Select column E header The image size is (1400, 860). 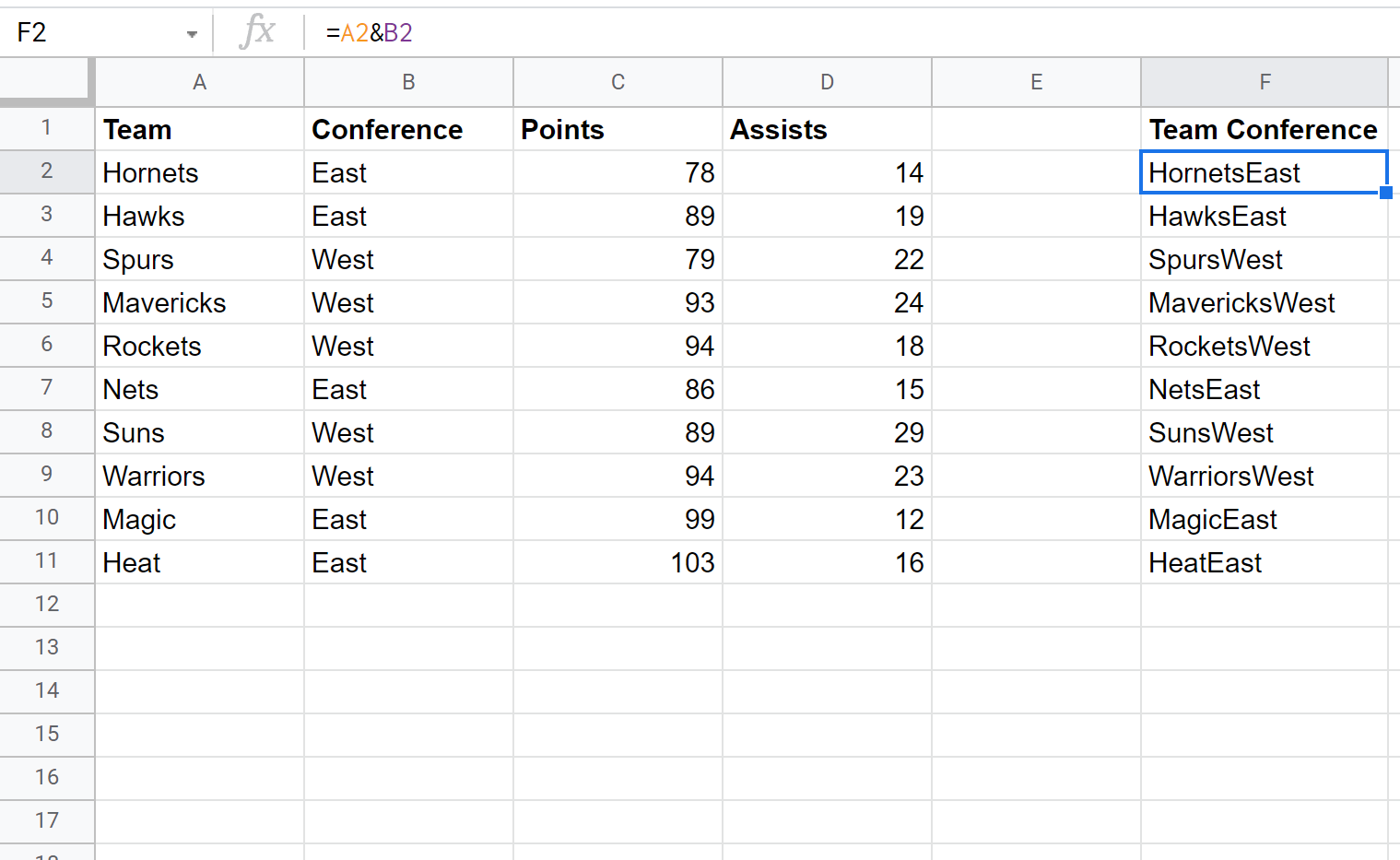pyautogui.click(x=1036, y=82)
